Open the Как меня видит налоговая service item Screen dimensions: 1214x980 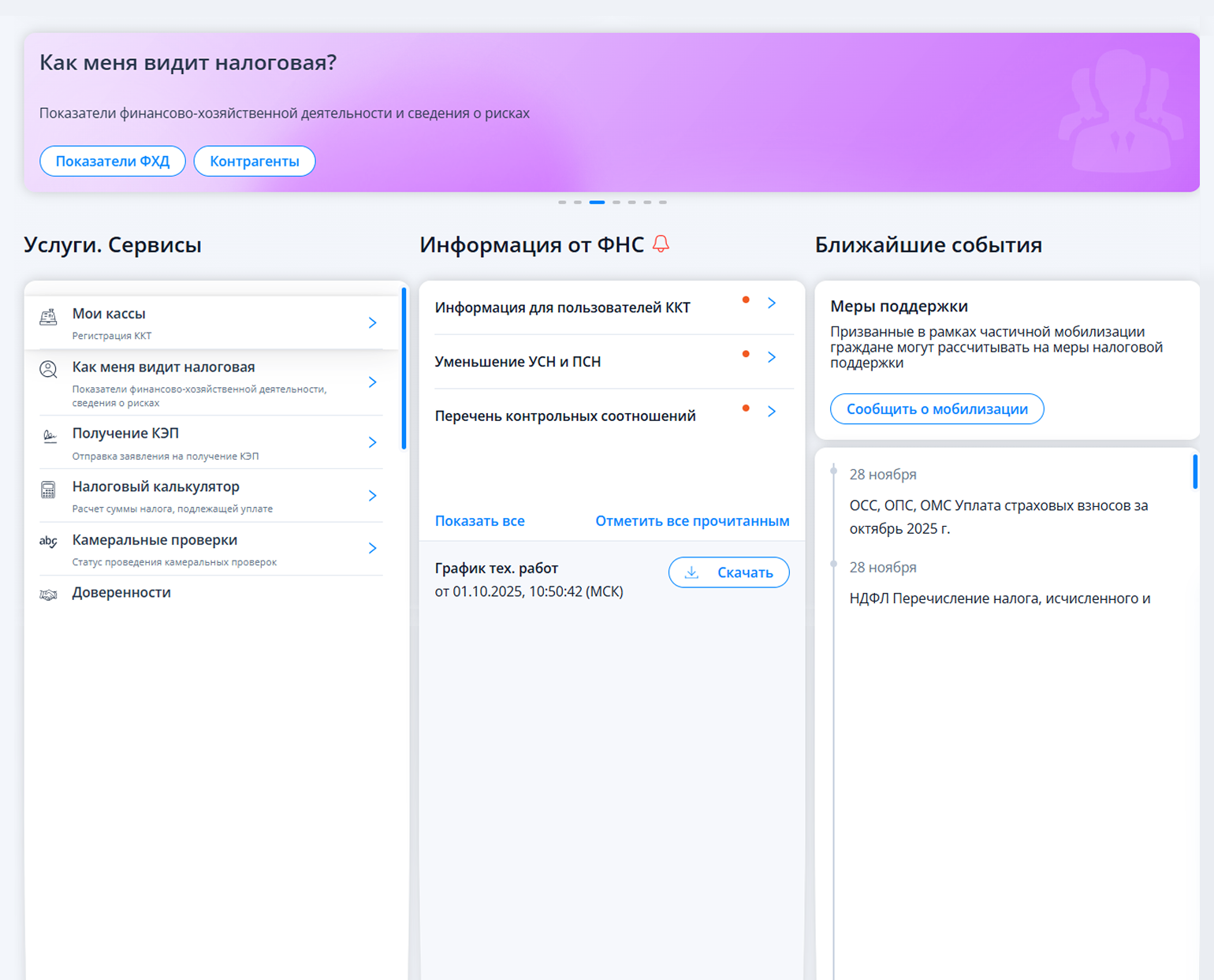point(211,382)
